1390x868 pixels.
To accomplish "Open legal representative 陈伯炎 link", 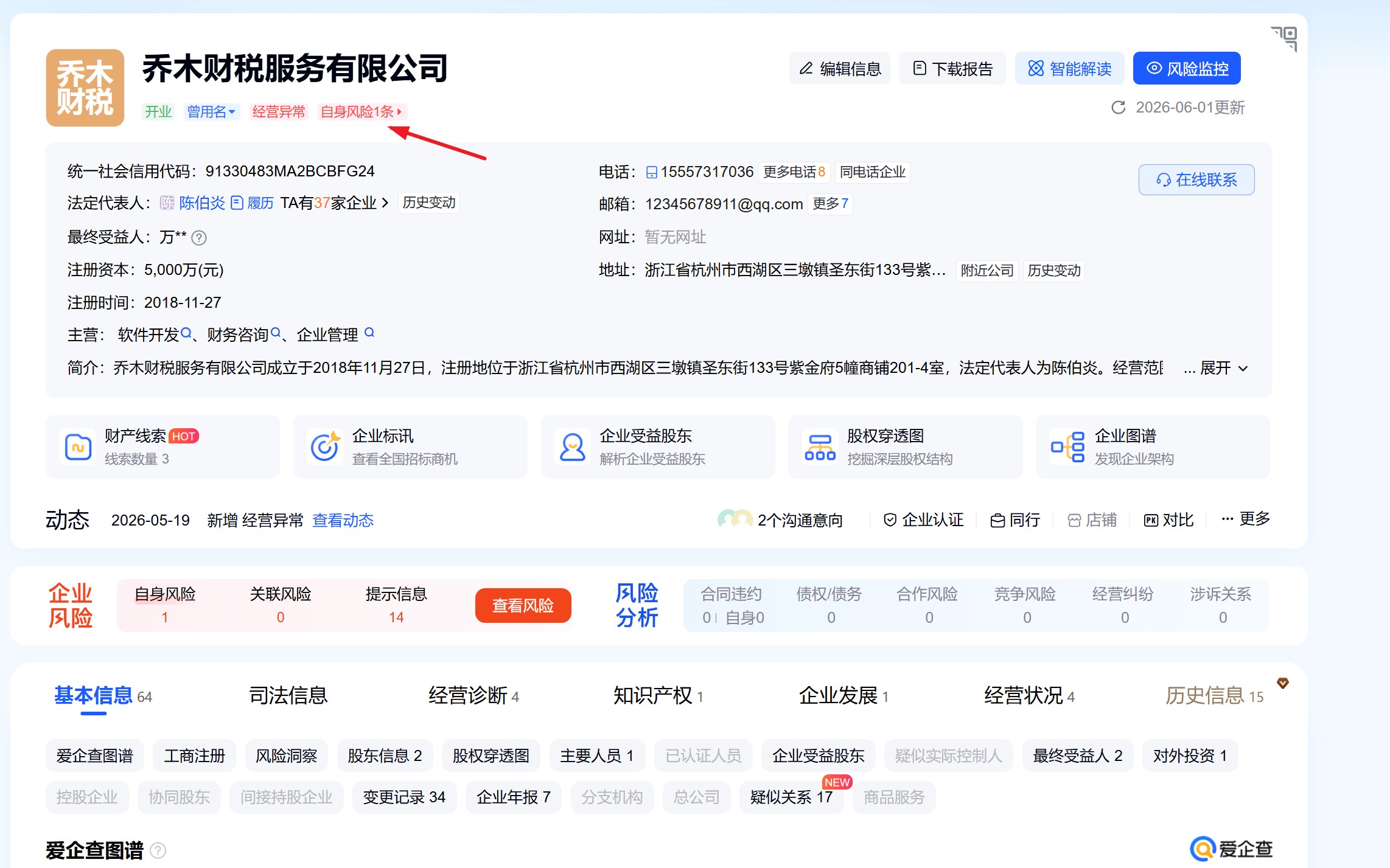I will point(202,203).
